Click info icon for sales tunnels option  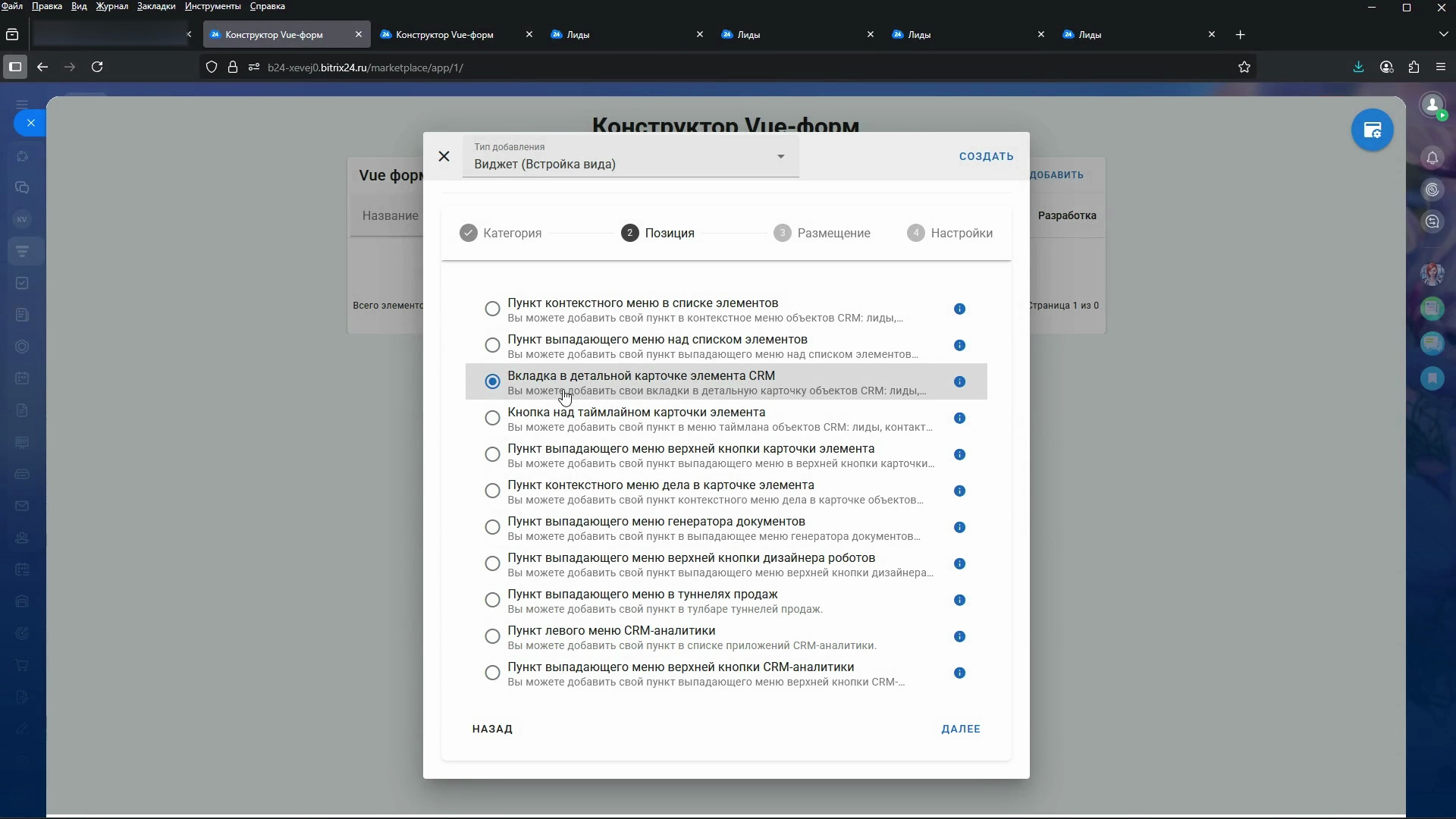[959, 600]
